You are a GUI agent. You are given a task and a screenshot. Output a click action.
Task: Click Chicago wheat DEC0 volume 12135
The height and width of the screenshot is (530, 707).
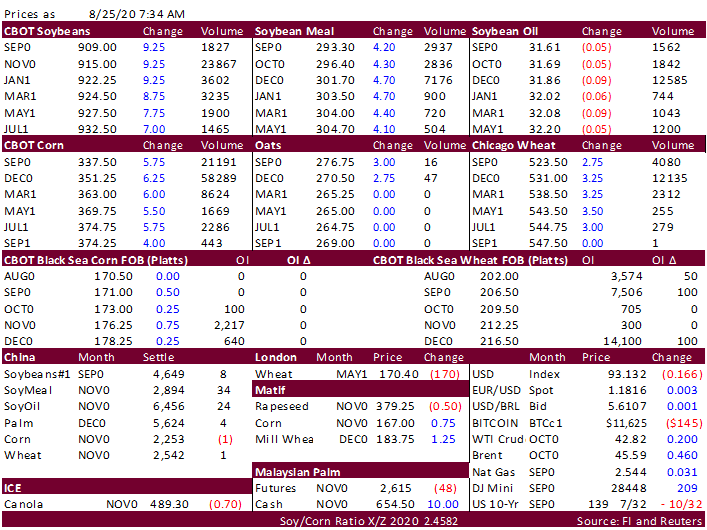pos(670,178)
